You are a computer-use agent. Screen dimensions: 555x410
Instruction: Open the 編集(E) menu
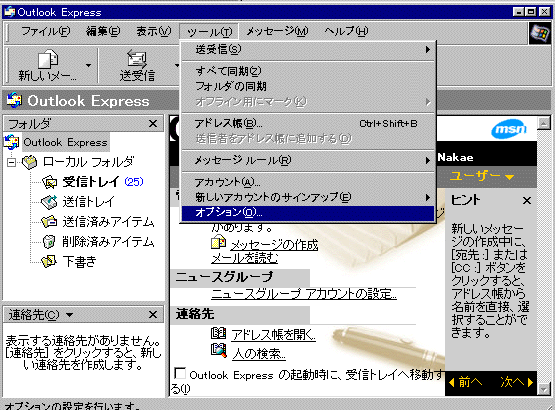click(103, 32)
